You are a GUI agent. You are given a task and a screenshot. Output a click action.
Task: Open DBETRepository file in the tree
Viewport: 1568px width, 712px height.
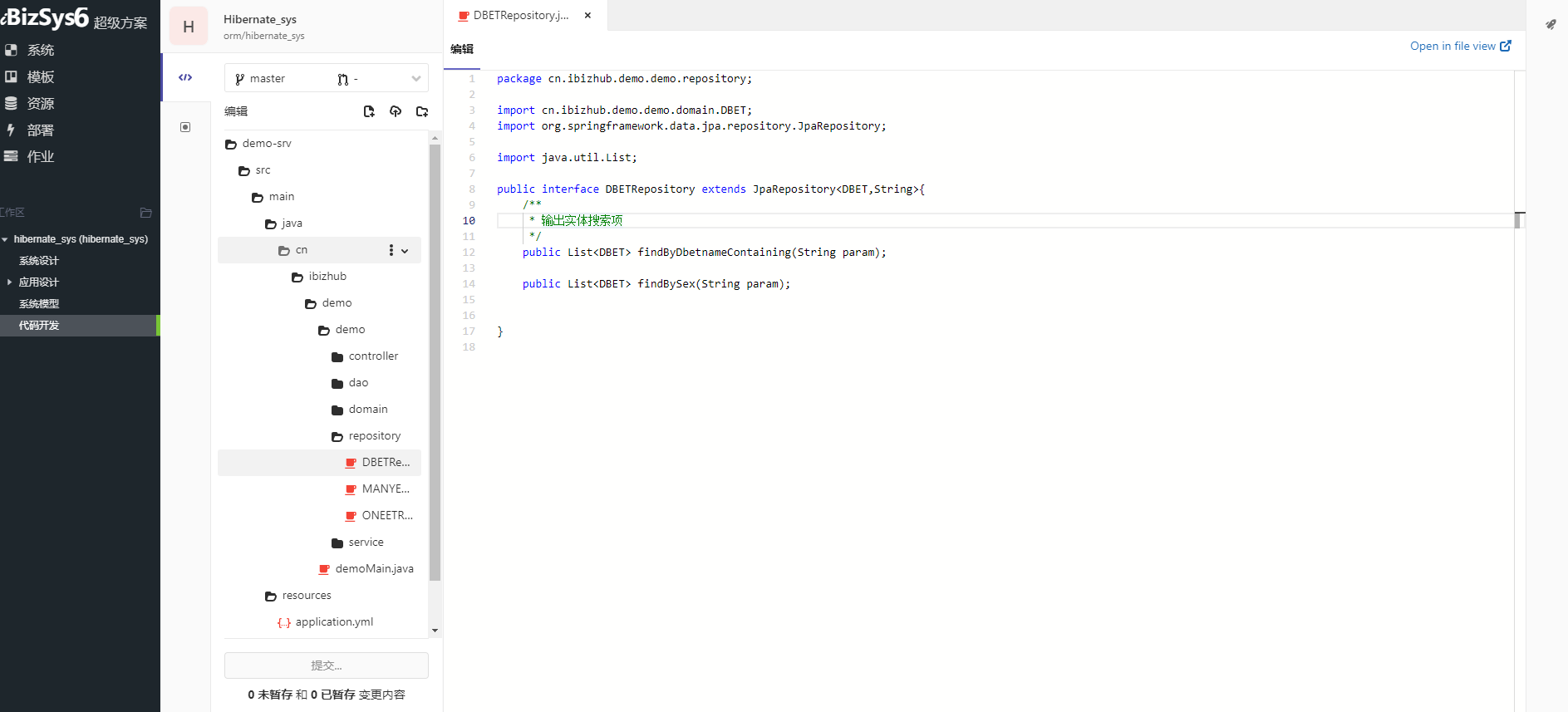[320, 463]
